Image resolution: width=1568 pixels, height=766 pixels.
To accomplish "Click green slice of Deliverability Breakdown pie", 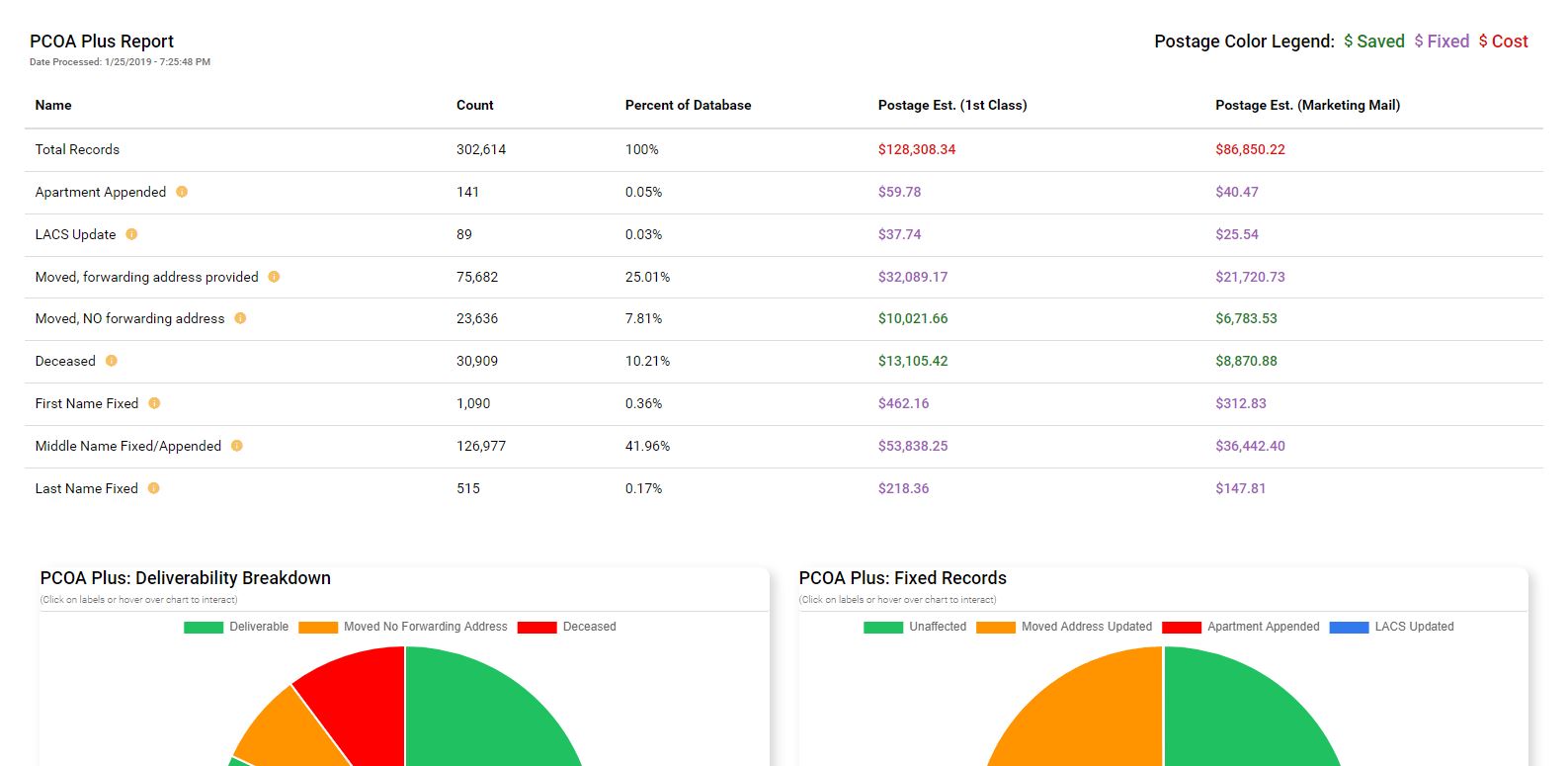I will pos(484,712).
